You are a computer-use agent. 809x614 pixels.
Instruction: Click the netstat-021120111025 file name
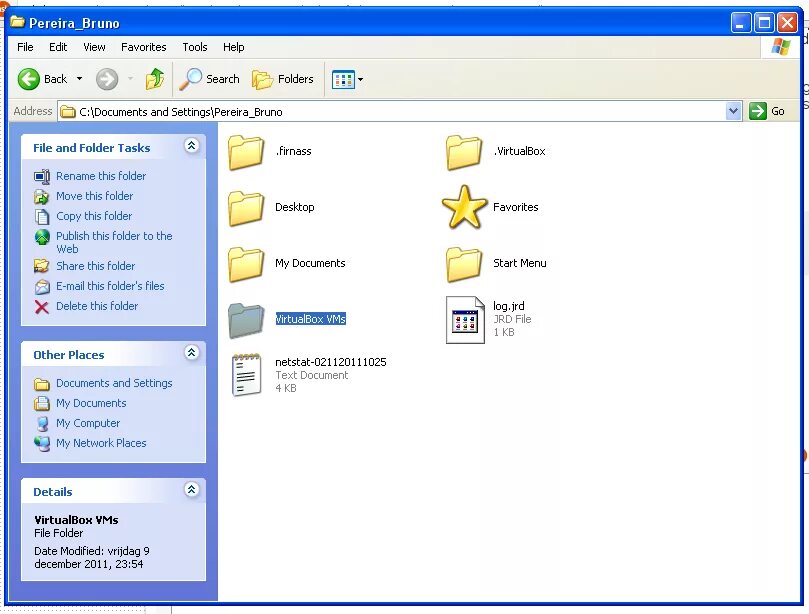coord(331,362)
